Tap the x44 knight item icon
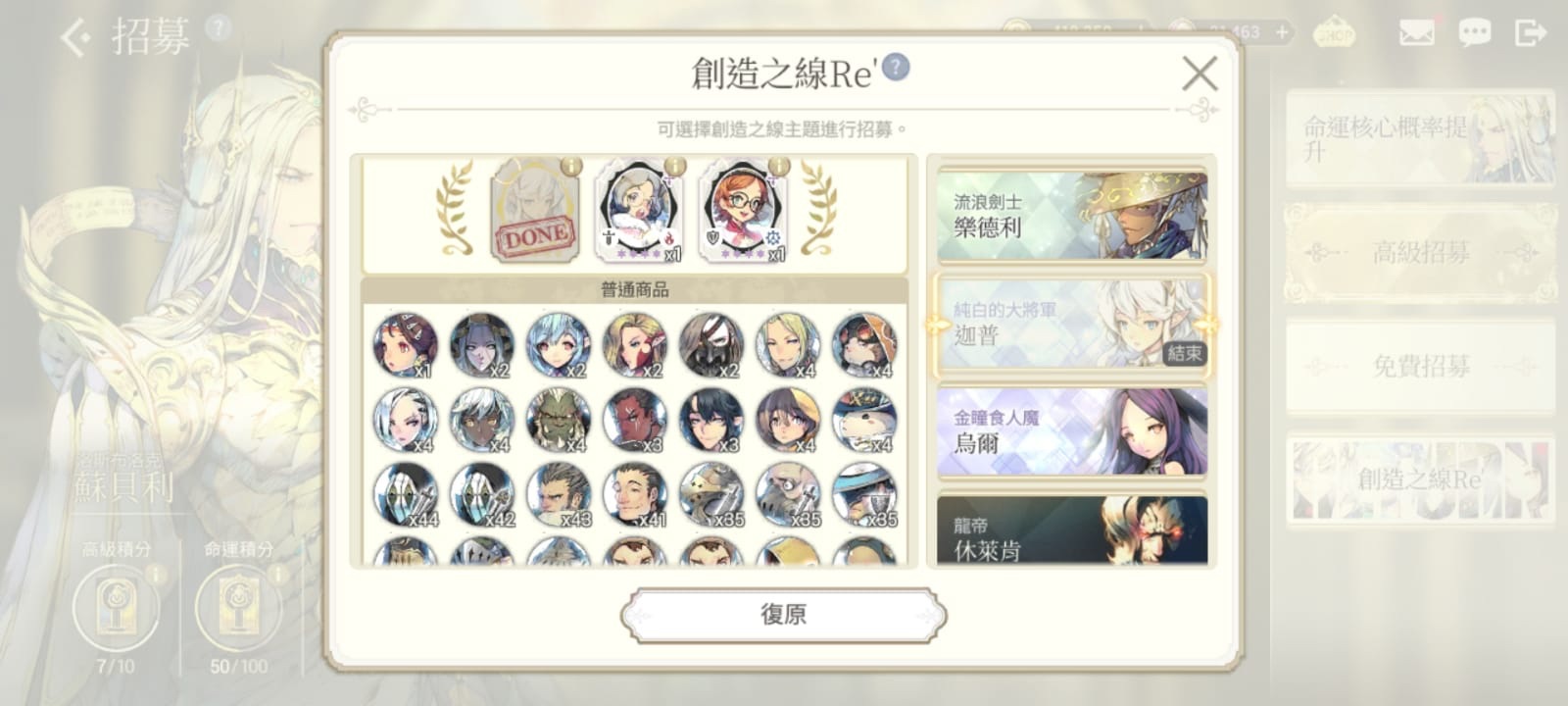The height and width of the screenshot is (706, 1568). (x=405, y=495)
